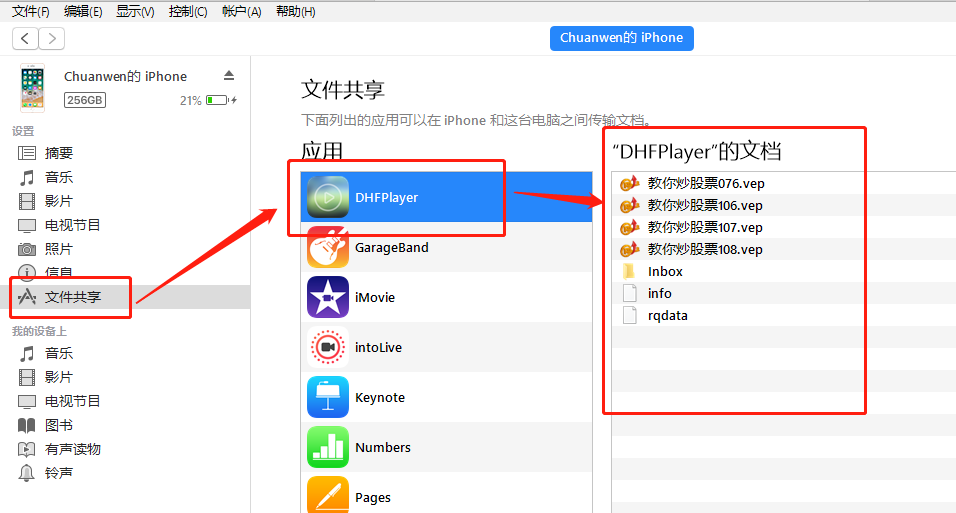Image resolution: width=956 pixels, height=513 pixels.
Task: Select the DHFPlayer app row
Action: [x=446, y=197]
